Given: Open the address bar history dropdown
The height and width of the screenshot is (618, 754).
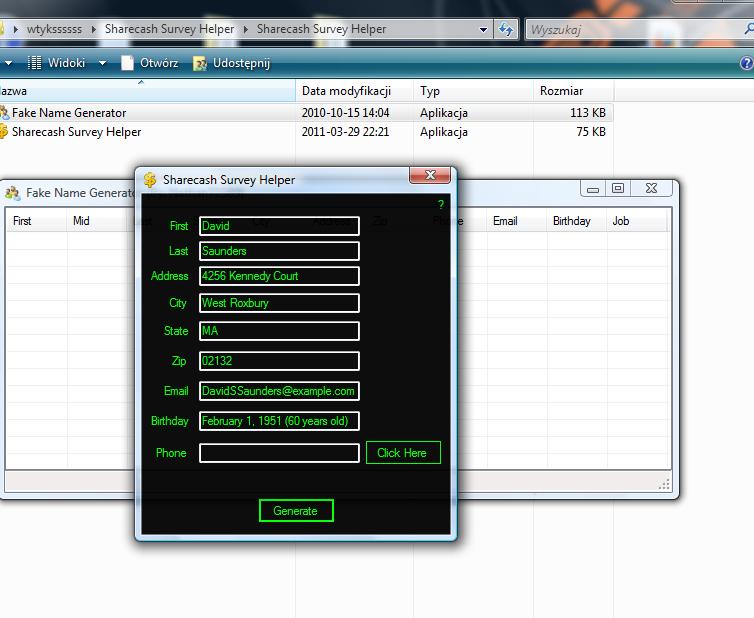Looking at the screenshot, I should 483,30.
